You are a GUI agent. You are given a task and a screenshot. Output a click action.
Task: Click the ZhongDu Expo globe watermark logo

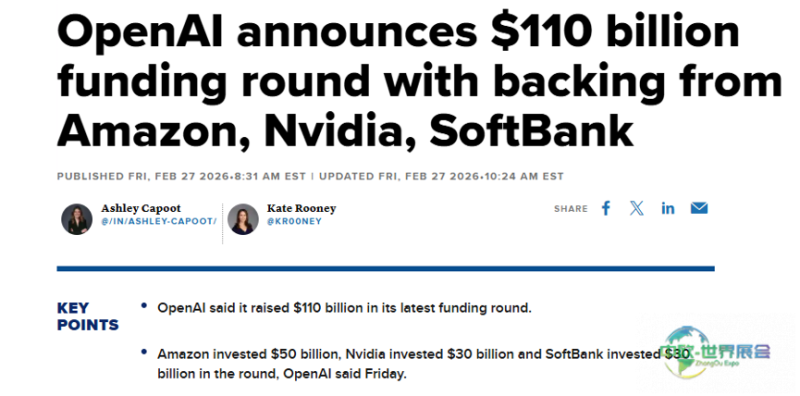pyautogui.click(x=686, y=352)
